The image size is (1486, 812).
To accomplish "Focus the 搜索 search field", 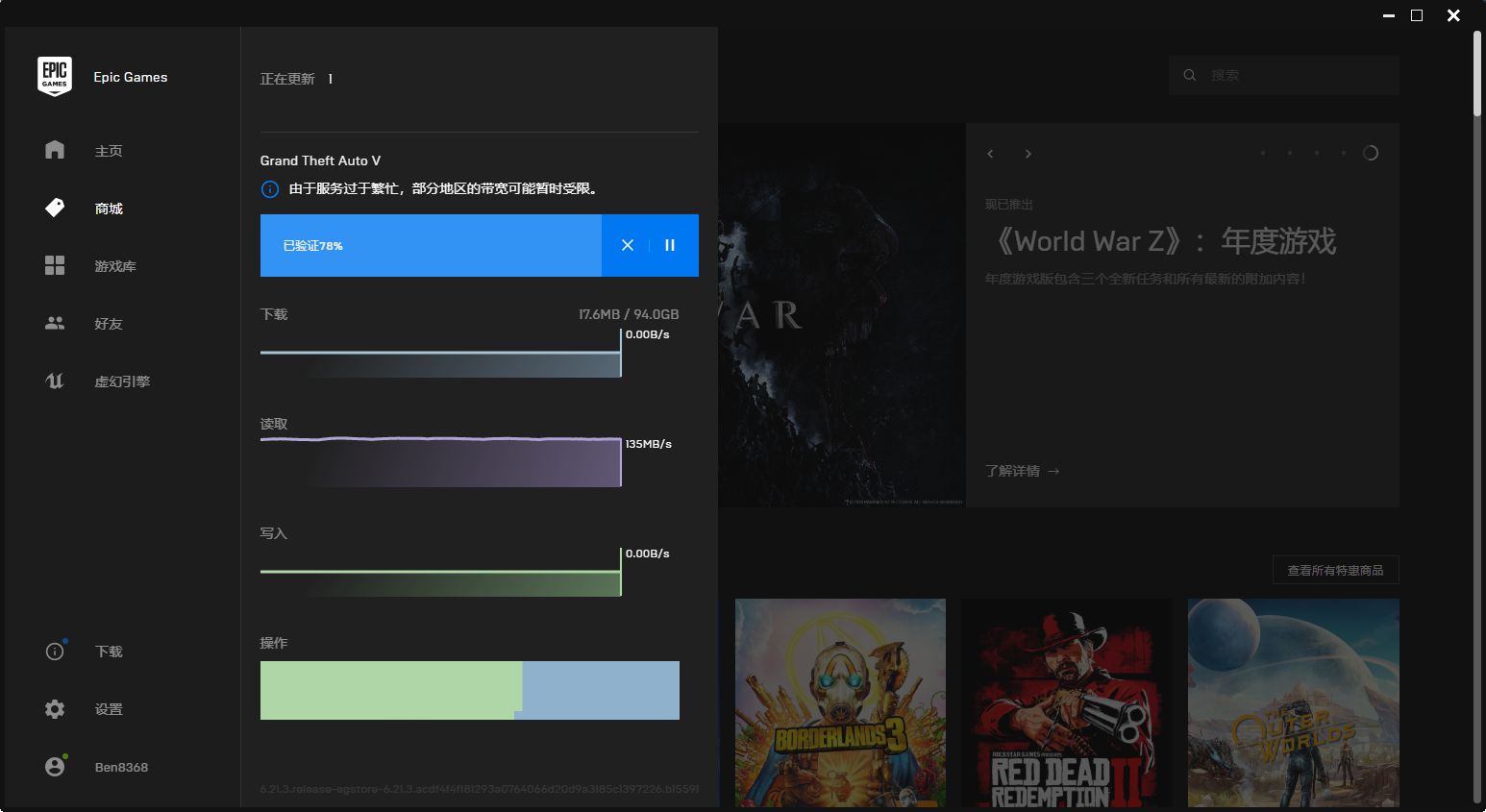I will pos(1283,75).
